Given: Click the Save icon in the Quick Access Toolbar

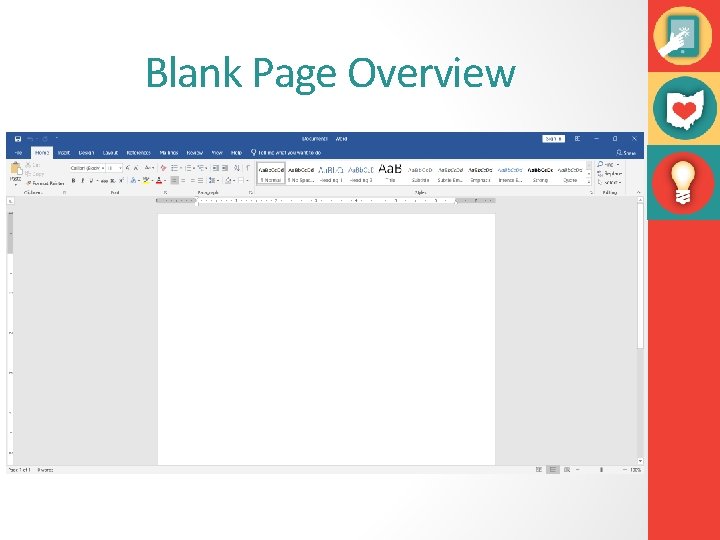Looking at the screenshot, I should (18, 139).
